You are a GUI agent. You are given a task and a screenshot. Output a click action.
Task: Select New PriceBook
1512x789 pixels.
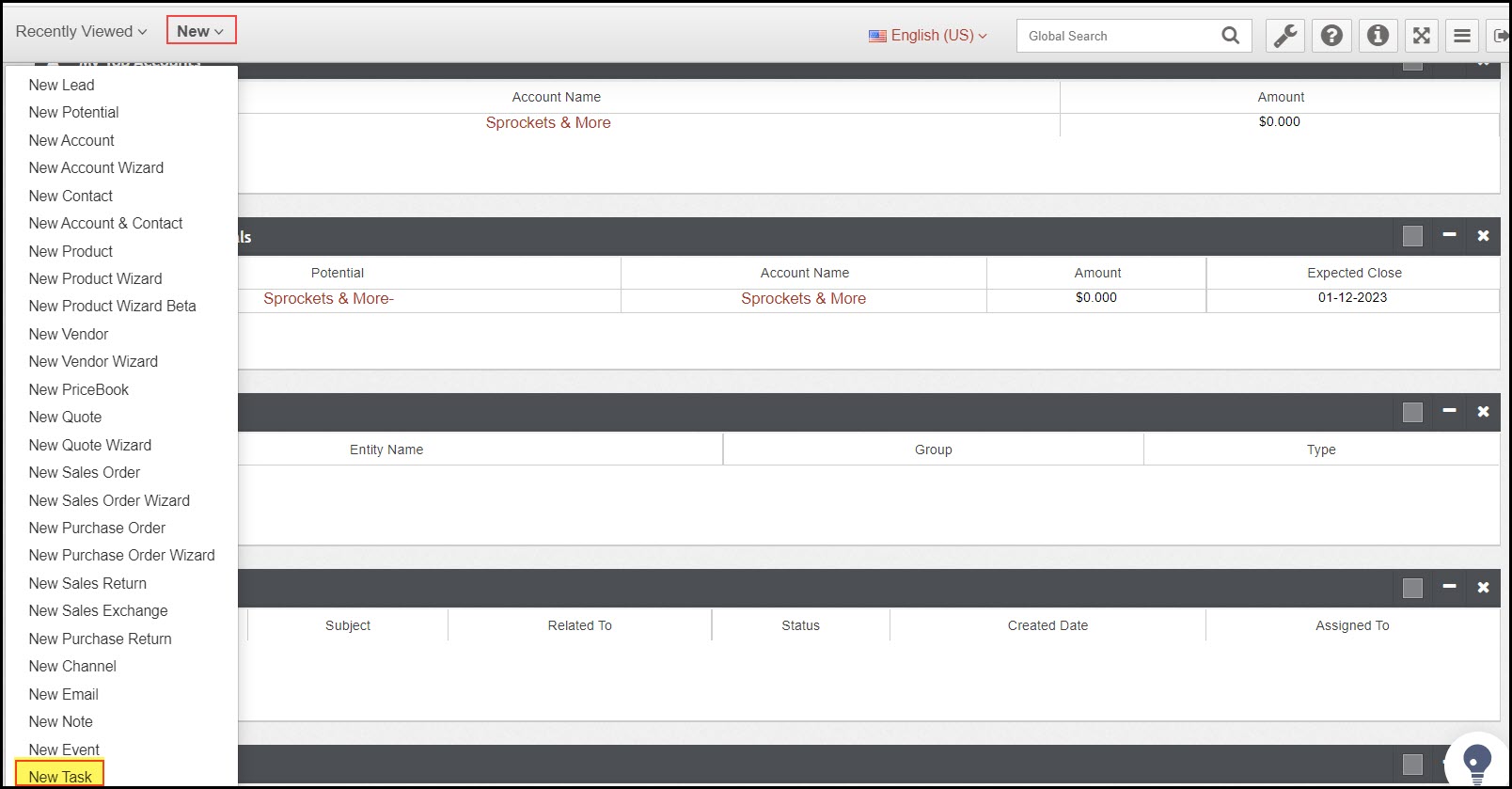pos(79,389)
